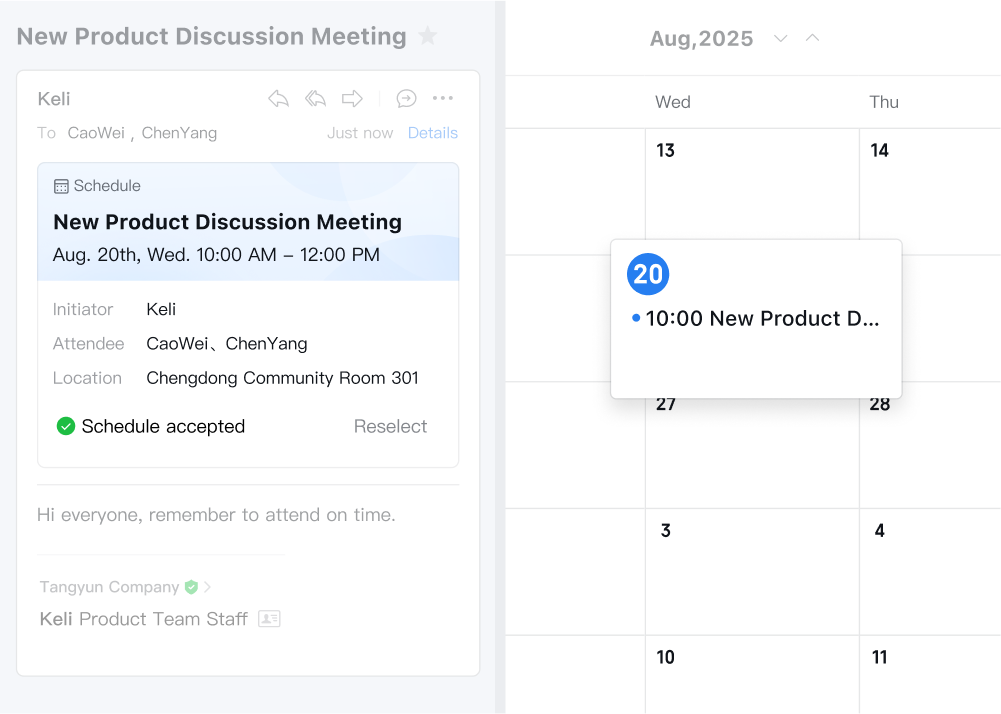Open the more options ellipsis menu

pyautogui.click(x=443, y=98)
